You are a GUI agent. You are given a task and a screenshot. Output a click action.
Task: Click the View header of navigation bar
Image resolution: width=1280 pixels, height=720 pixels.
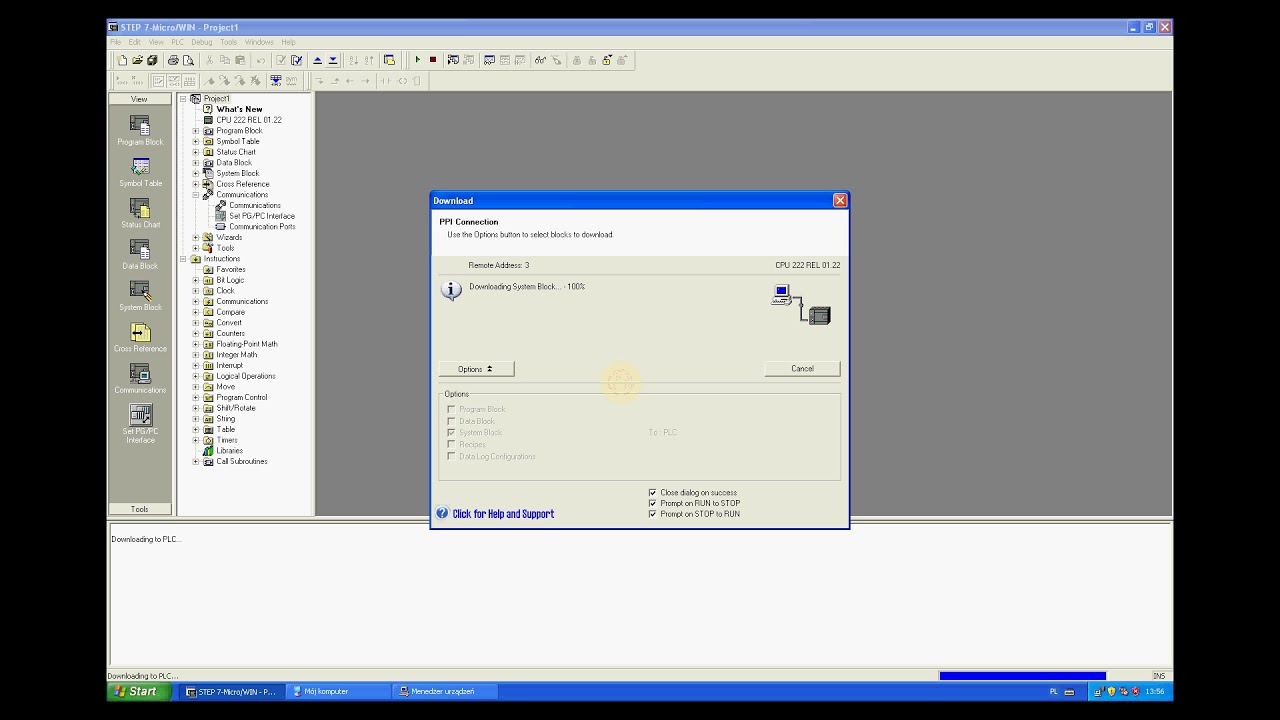139,99
